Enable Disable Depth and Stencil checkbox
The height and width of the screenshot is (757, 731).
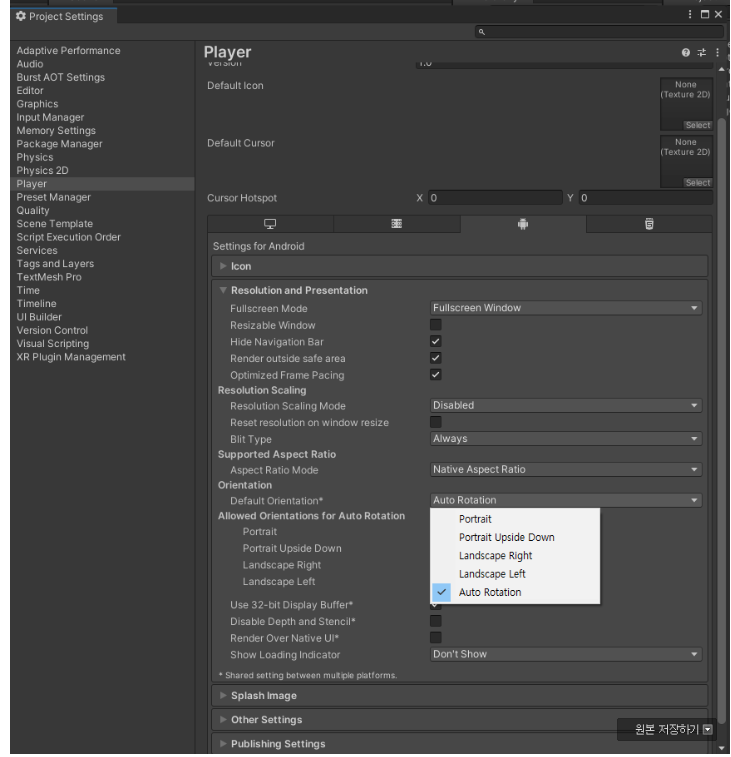pyautogui.click(x=436, y=621)
